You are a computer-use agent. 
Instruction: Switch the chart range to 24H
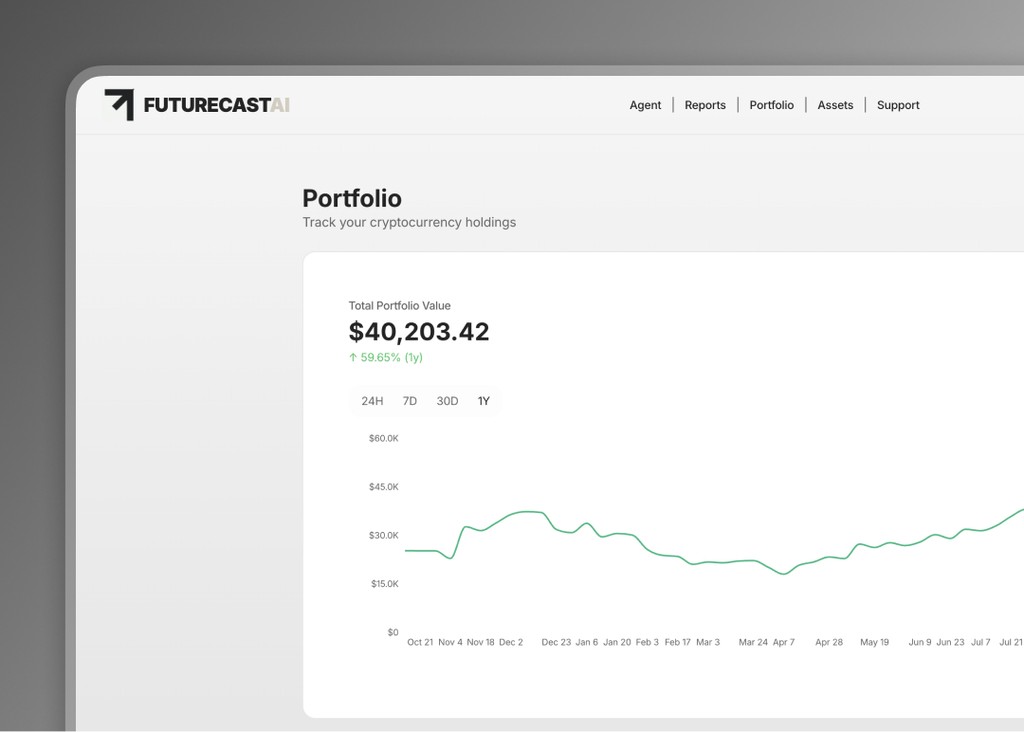(x=372, y=401)
